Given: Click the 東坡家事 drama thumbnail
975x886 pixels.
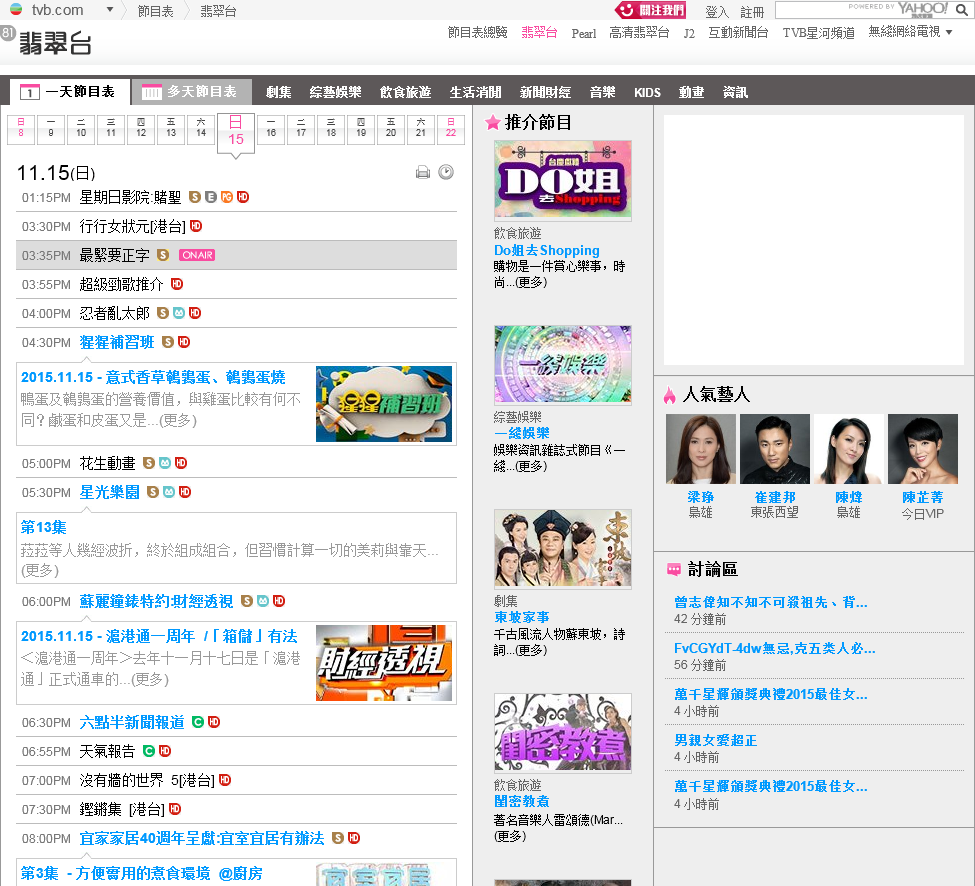Looking at the screenshot, I should pyautogui.click(x=563, y=548).
